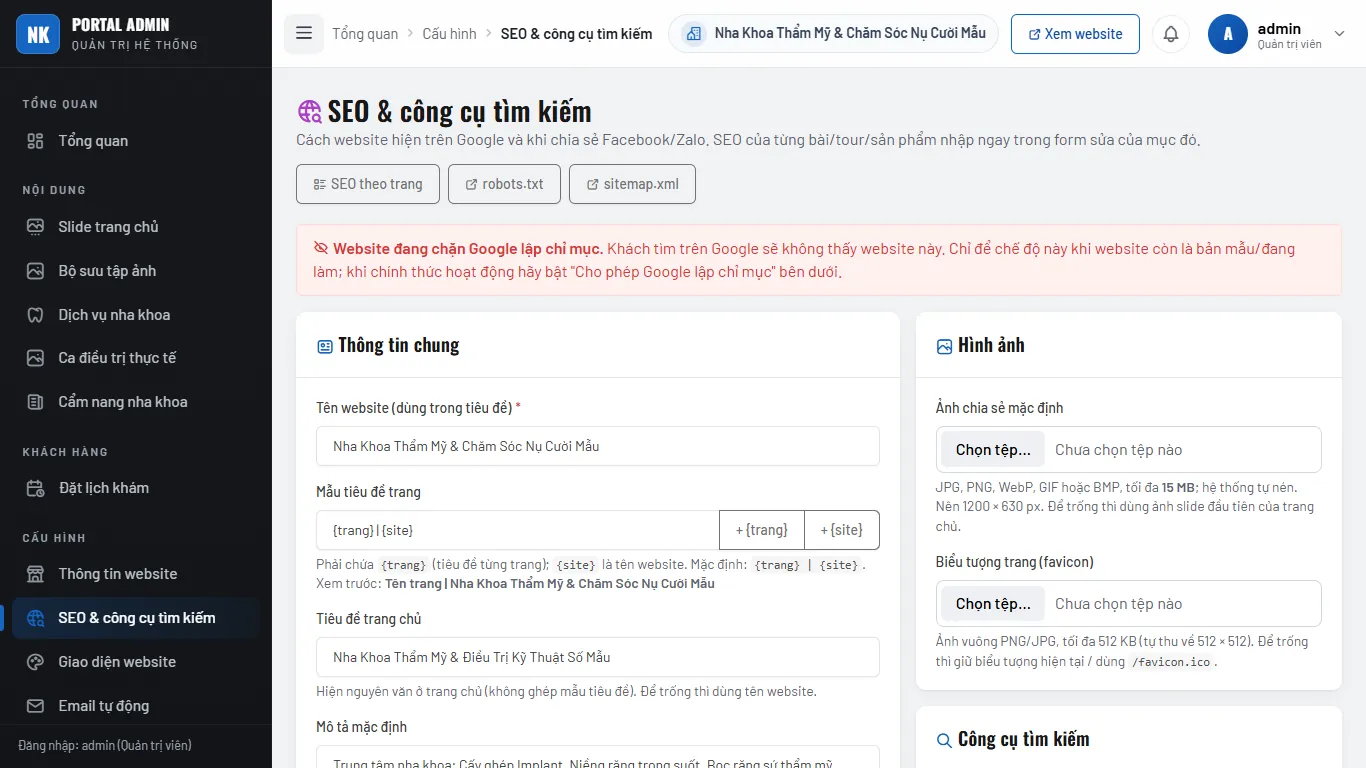Click Xem website button
This screenshot has width=1366, height=768.
[x=1075, y=33]
